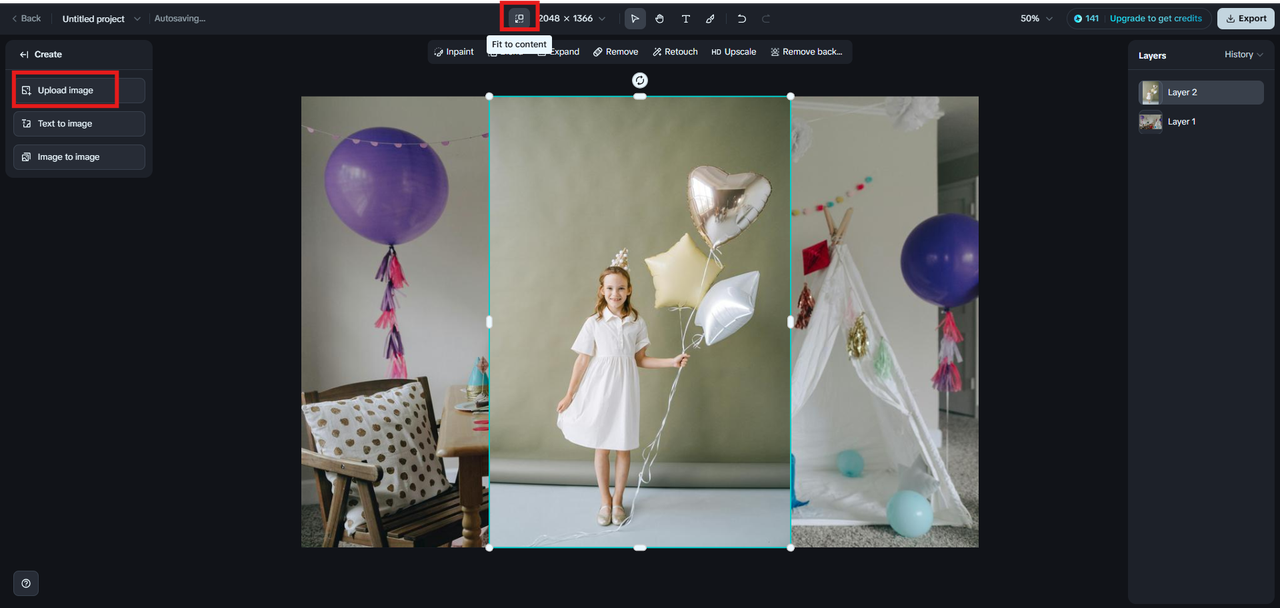This screenshot has height=608, width=1280.
Task: Collapse the Create panel
Action: click(x=25, y=54)
